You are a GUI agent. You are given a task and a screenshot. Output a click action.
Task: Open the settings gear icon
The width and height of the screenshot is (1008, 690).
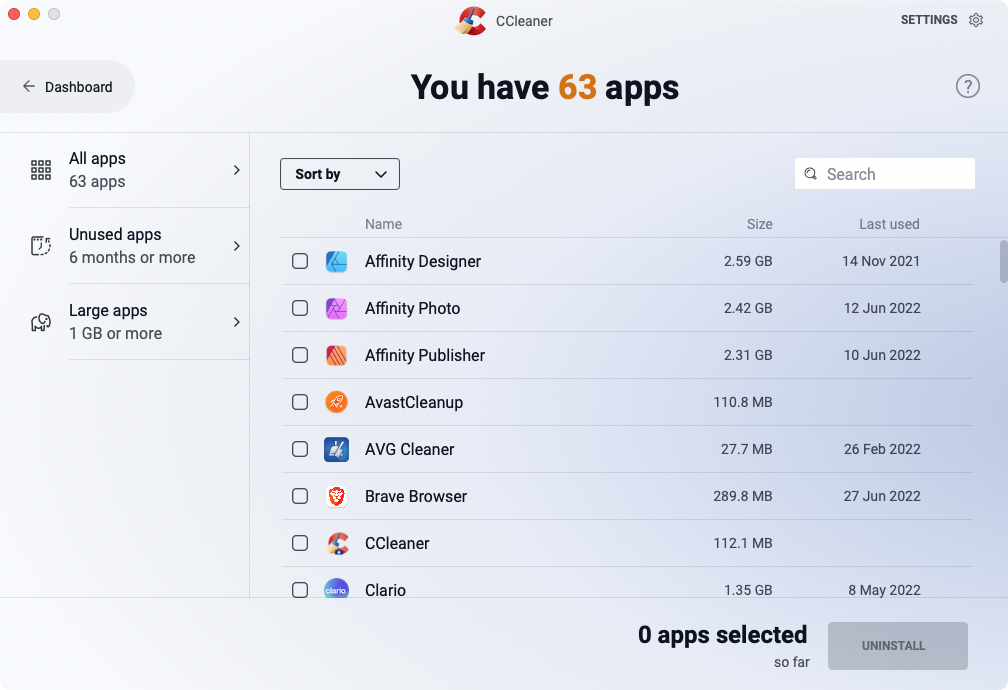(x=976, y=20)
